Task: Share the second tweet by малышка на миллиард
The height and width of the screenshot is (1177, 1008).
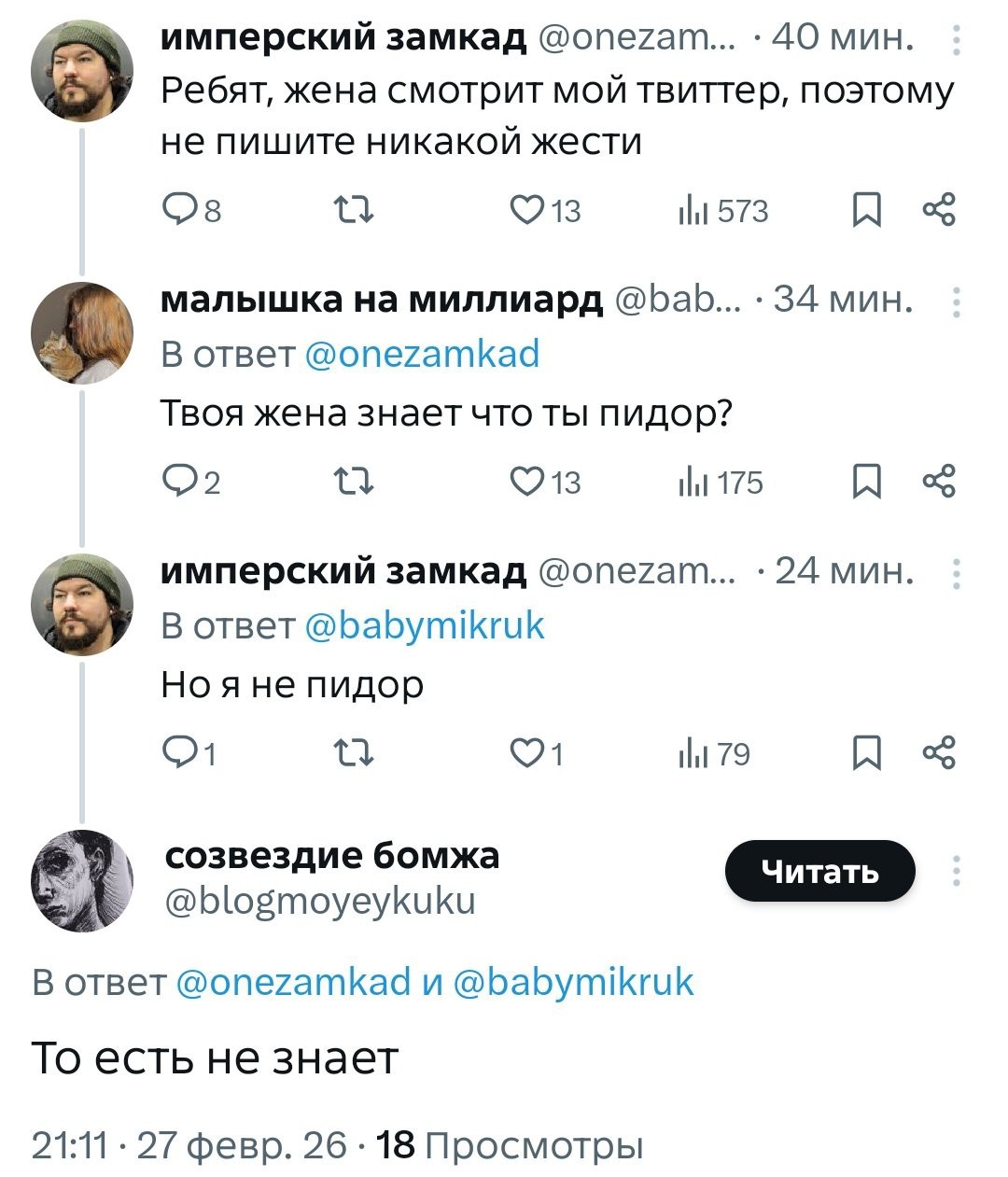Action: [938, 482]
